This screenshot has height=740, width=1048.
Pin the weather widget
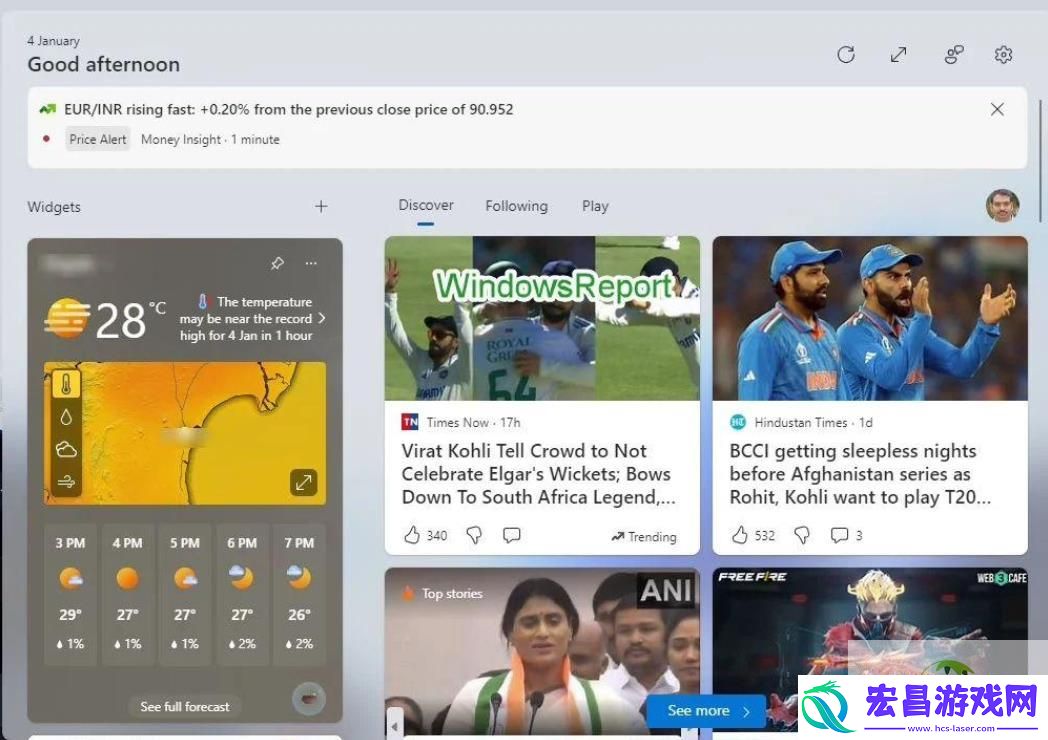tap(277, 263)
